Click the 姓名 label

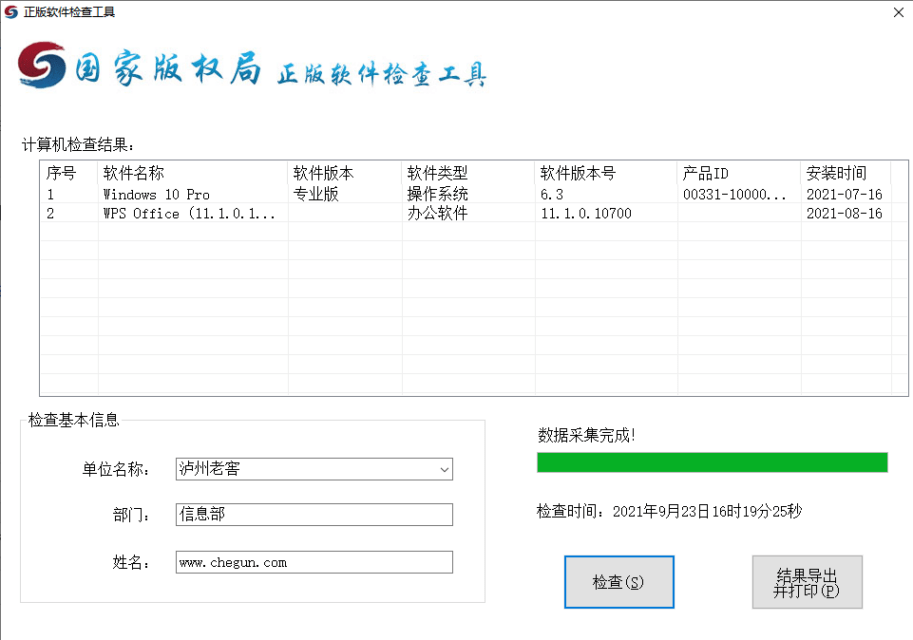pos(131,563)
